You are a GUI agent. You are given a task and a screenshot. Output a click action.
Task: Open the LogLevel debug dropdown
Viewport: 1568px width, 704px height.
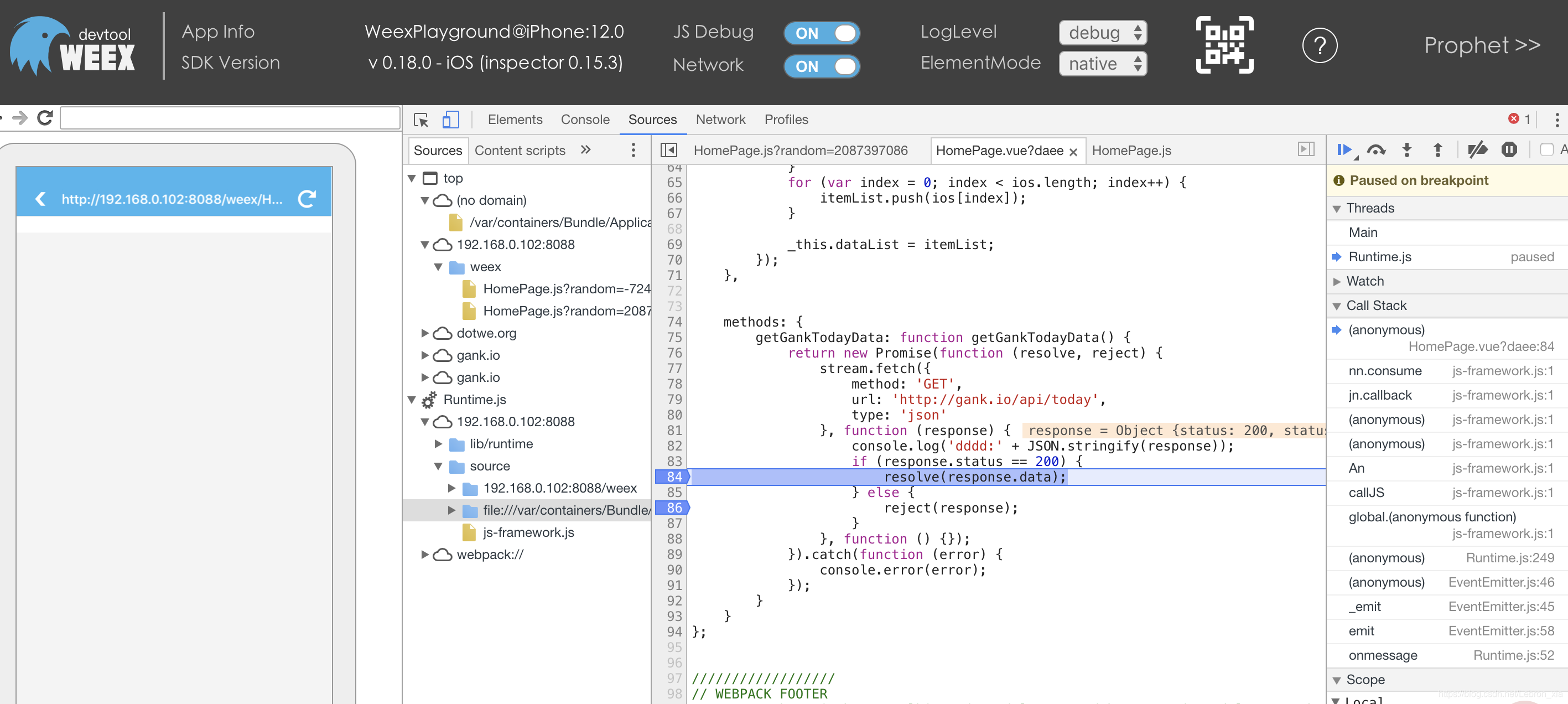(x=1102, y=33)
